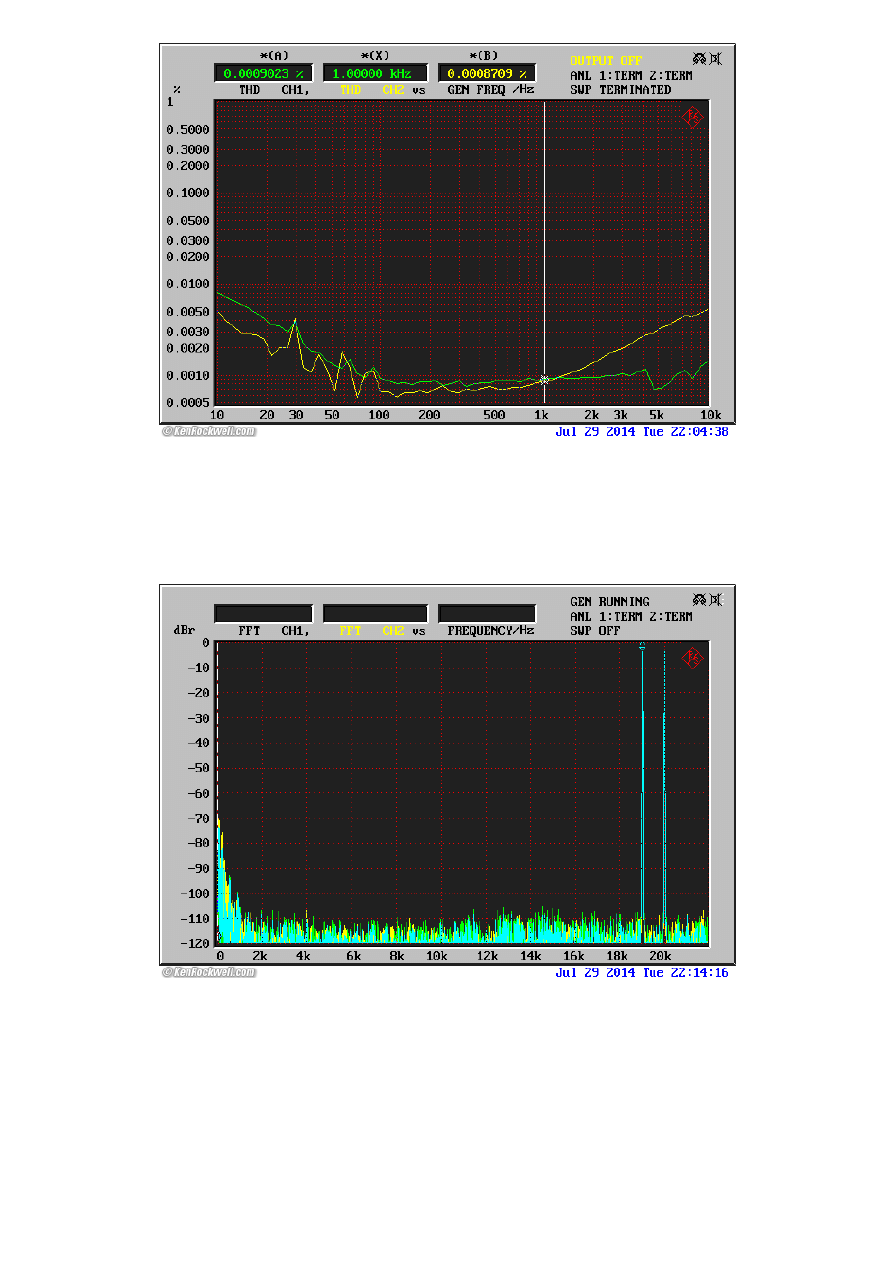Click the muted speaker icon in THD graph
Viewport: 894px width, 1264px height.
tap(715, 60)
